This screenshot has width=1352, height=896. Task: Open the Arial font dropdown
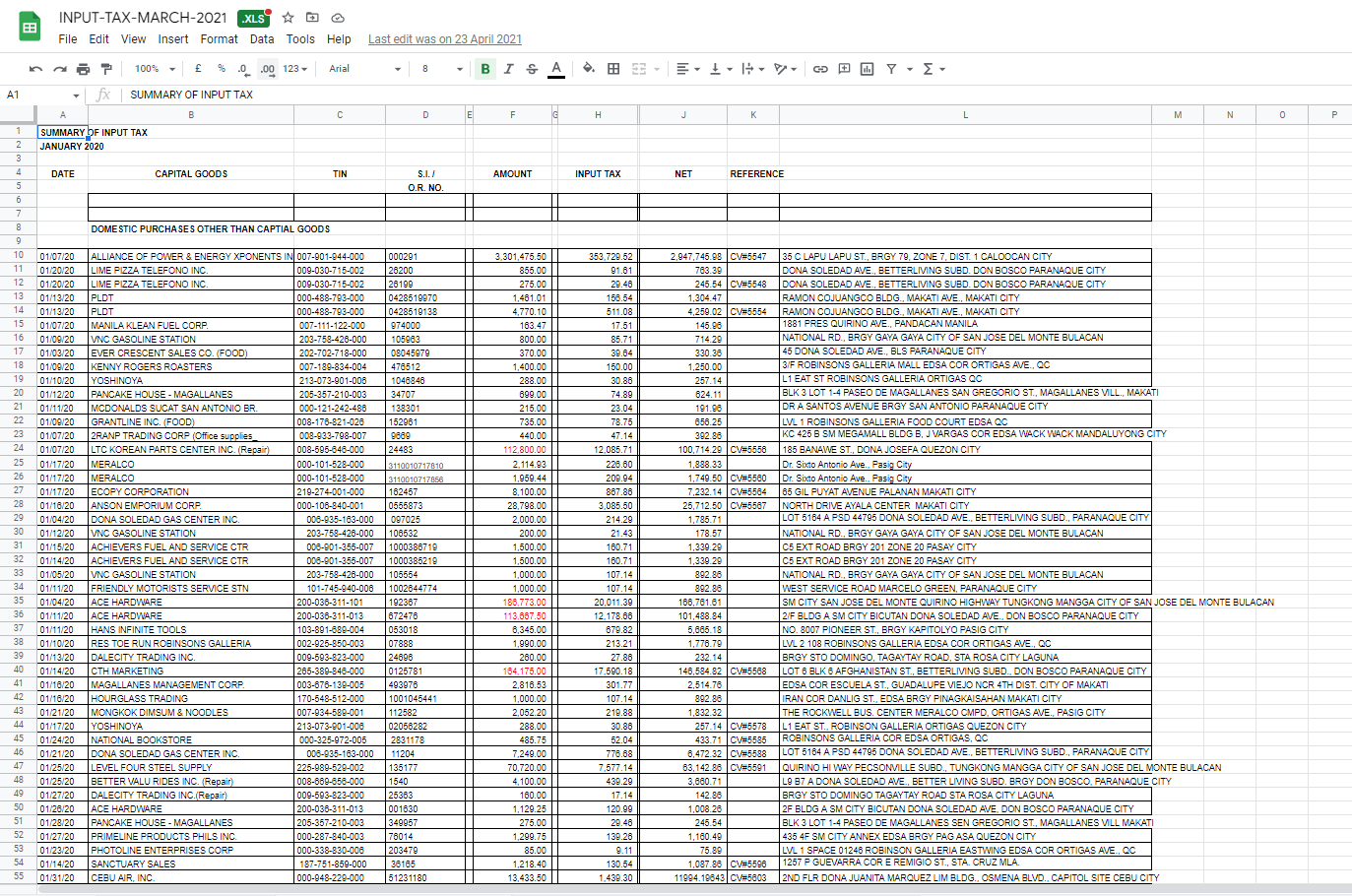(x=365, y=69)
